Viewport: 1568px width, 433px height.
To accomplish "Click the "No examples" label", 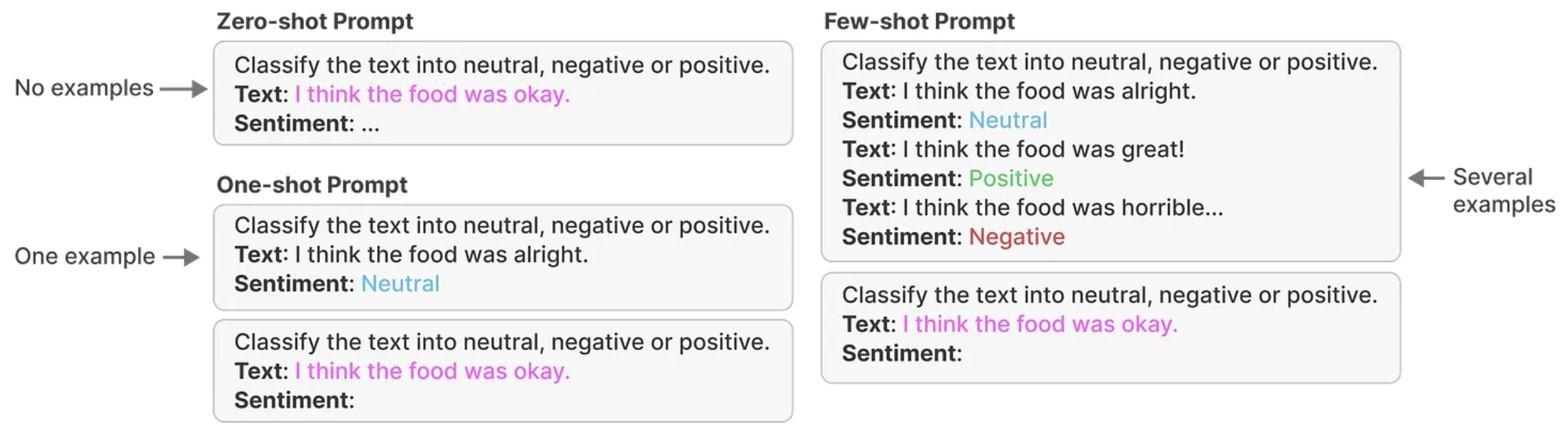I will pos(84,88).
